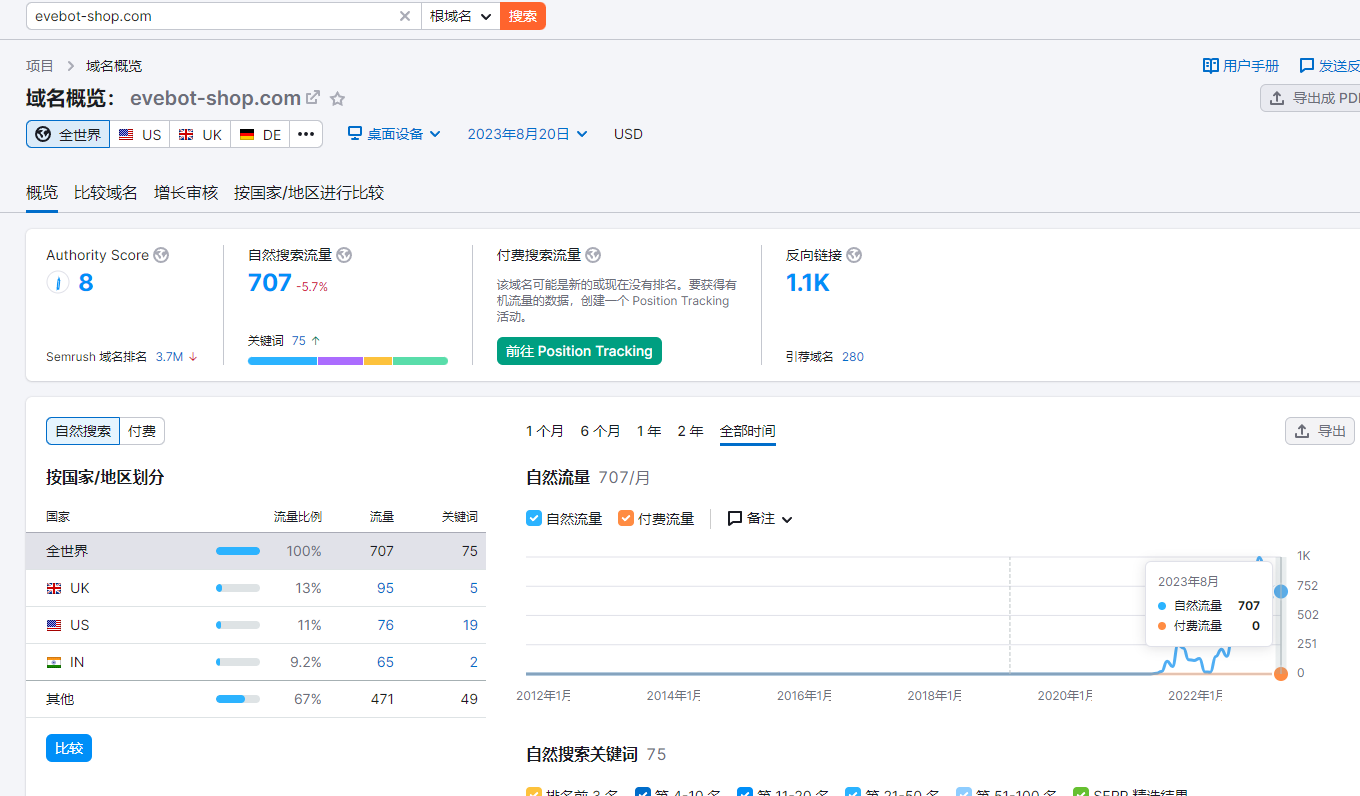The height and width of the screenshot is (796, 1360).
Task: Toggle 第 11-20 名 keyword checkbox
Action: click(x=745, y=792)
